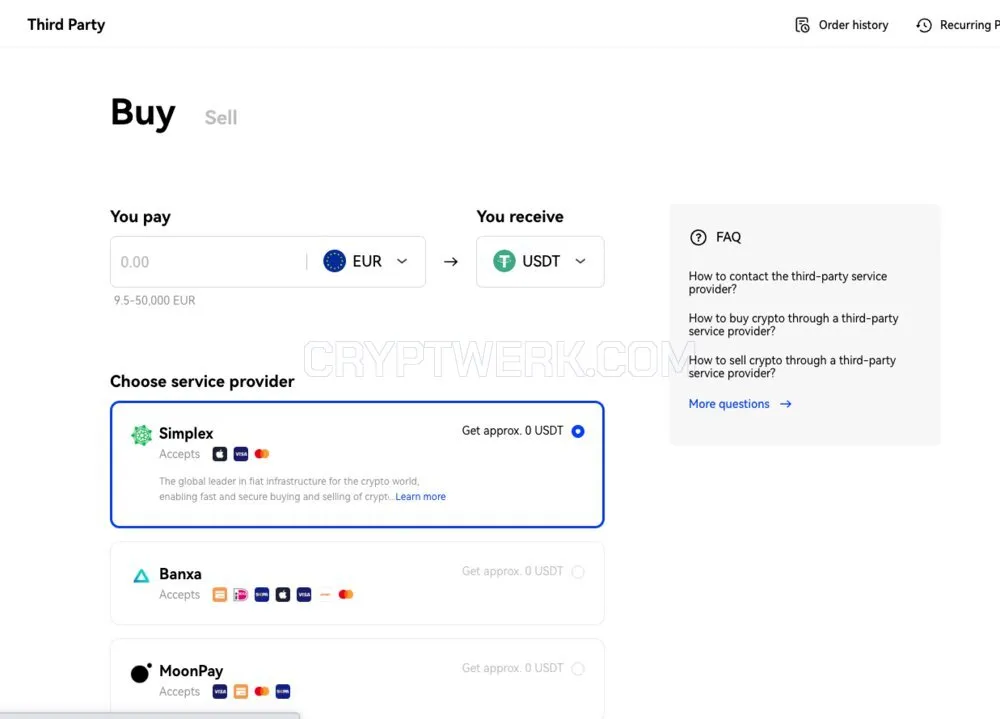This screenshot has height=719, width=1000.
Task: Click the Simplex logo icon
Action: tap(142, 435)
